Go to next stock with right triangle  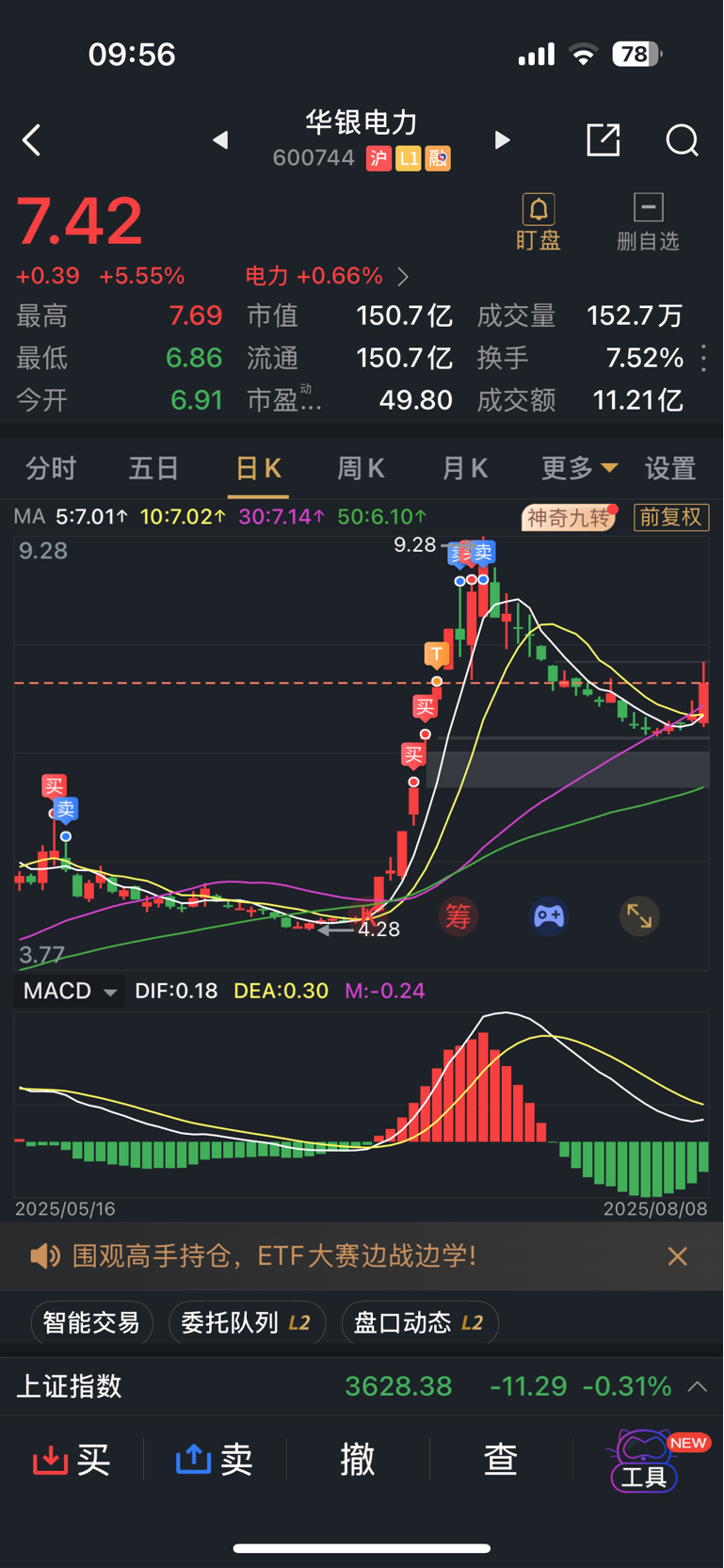click(502, 140)
